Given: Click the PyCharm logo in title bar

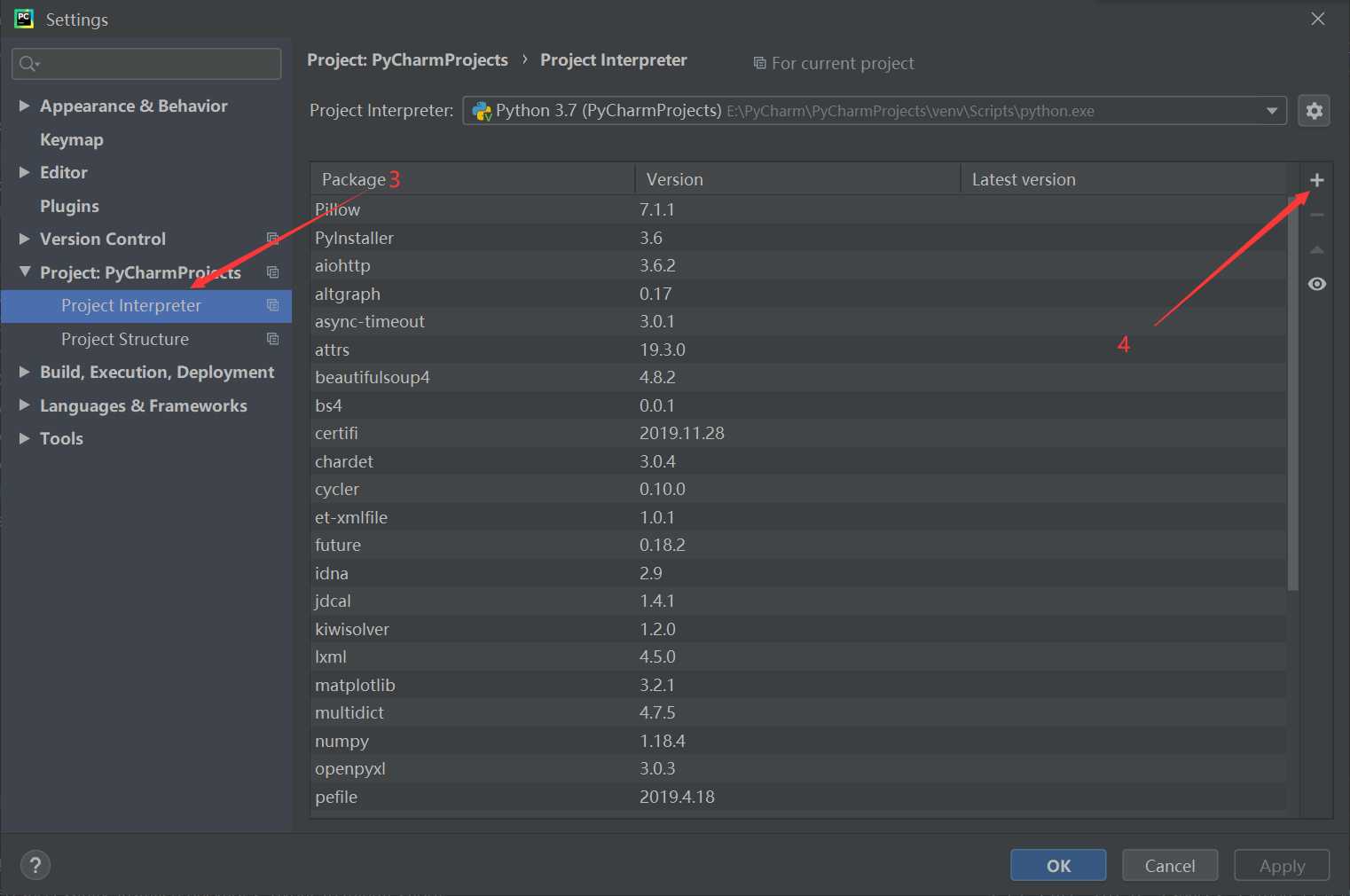Looking at the screenshot, I should (24, 19).
